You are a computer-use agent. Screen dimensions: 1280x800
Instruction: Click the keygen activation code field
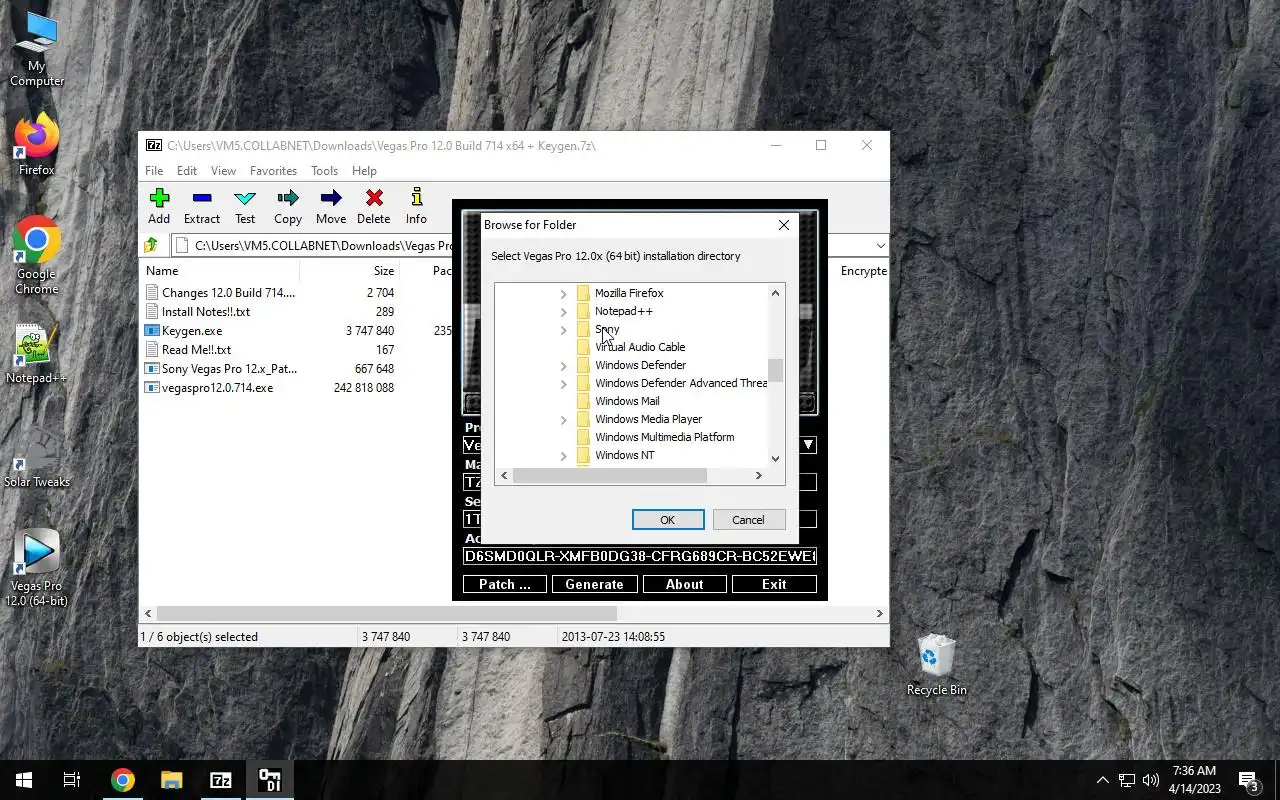[x=640, y=556]
